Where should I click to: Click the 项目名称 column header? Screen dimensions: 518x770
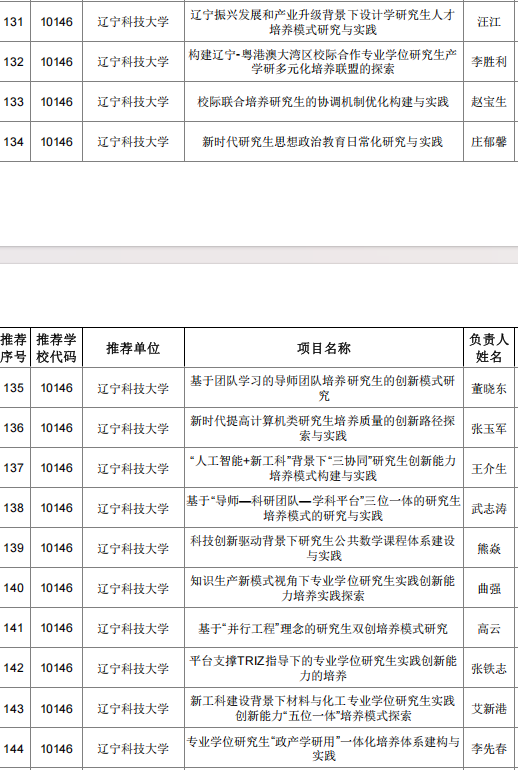tap(324, 348)
